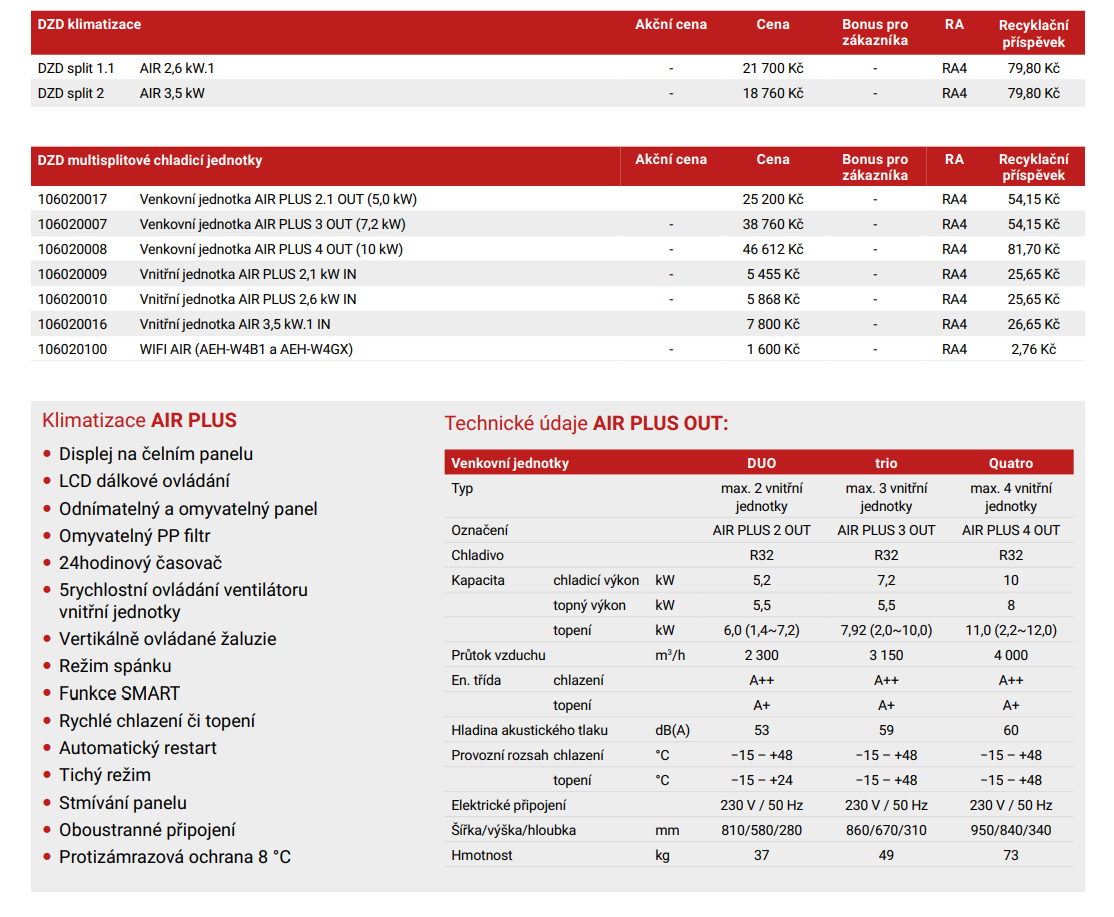Select the DZD split 2 row label
Image resolution: width=1114 pixels, height=917 pixels.
71,93
